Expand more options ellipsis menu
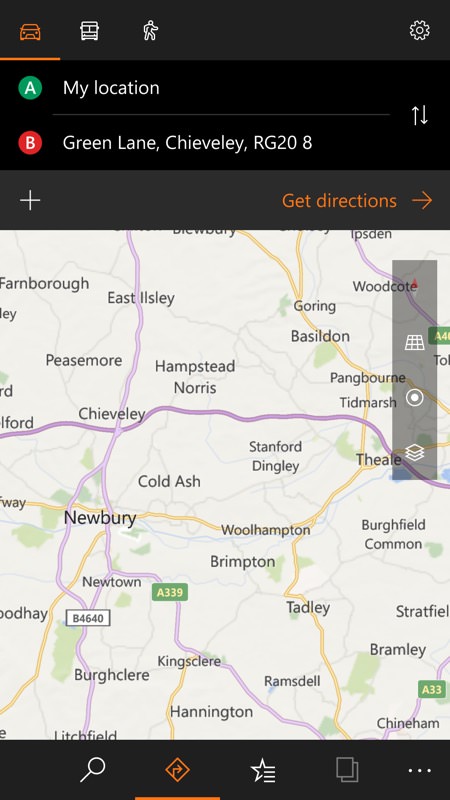The height and width of the screenshot is (800, 450). coord(419,770)
